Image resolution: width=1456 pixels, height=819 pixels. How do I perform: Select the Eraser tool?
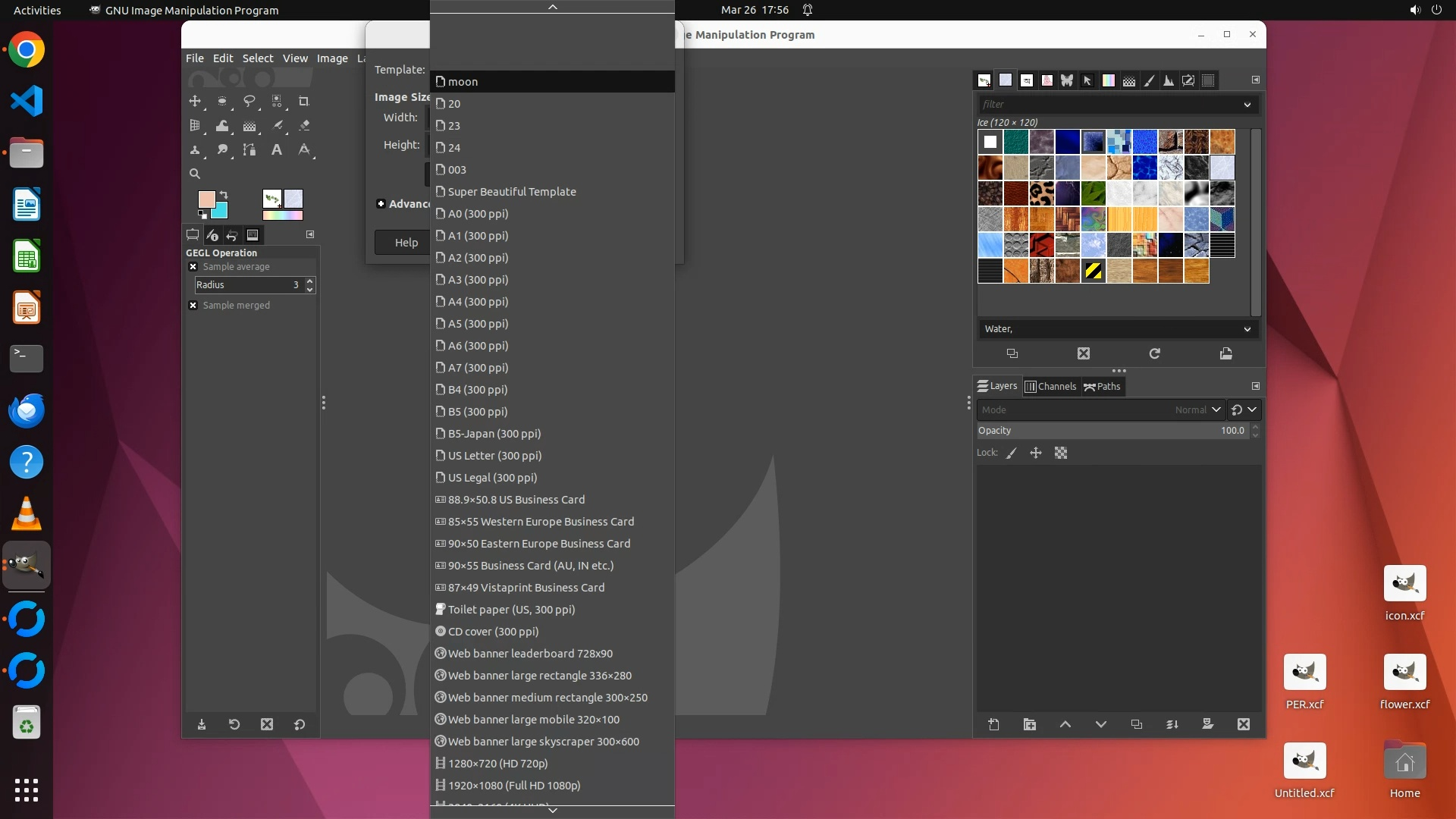304,126
